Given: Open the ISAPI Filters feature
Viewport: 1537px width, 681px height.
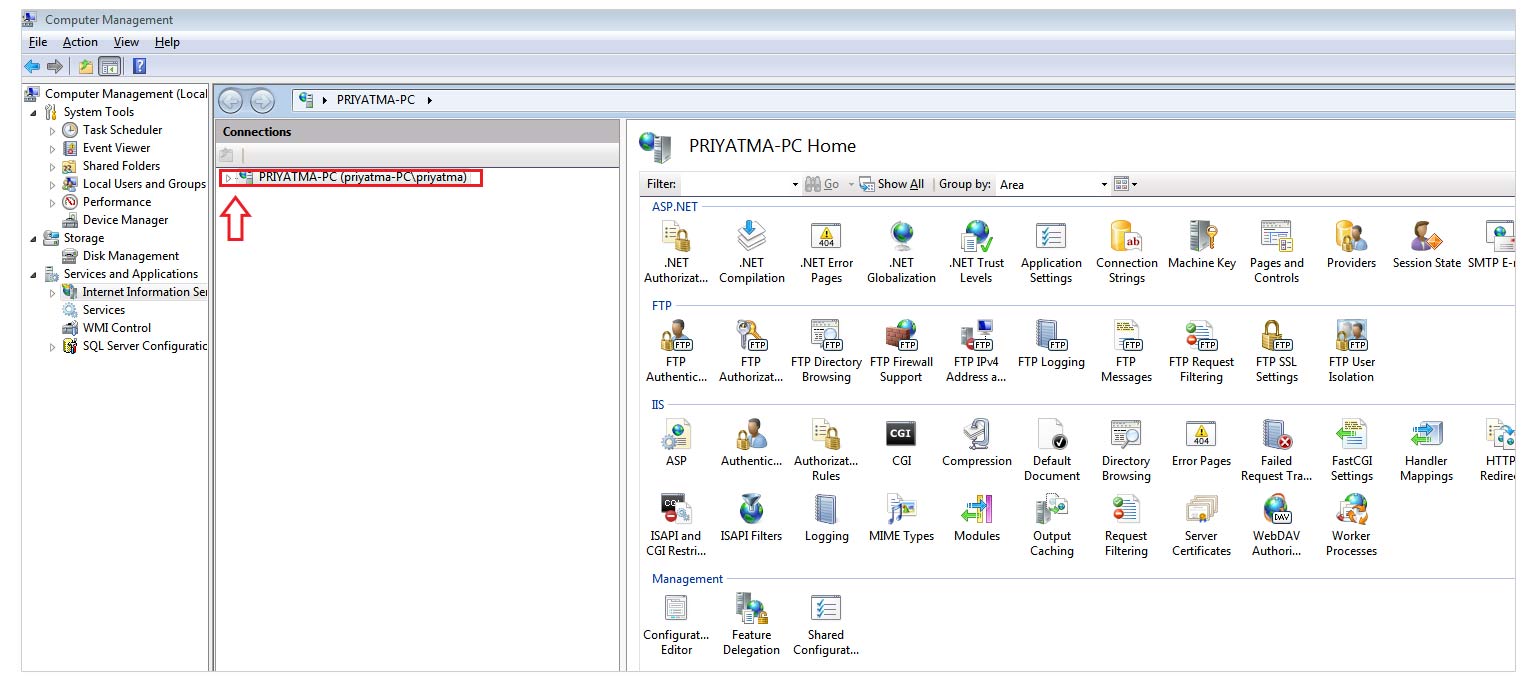Looking at the screenshot, I should pos(751,518).
